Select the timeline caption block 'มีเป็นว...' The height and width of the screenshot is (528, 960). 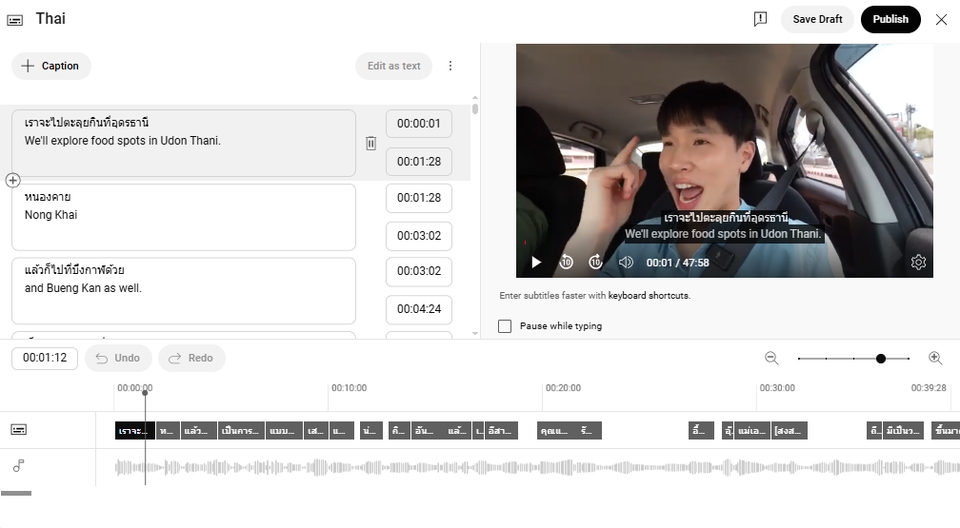tap(904, 431)
